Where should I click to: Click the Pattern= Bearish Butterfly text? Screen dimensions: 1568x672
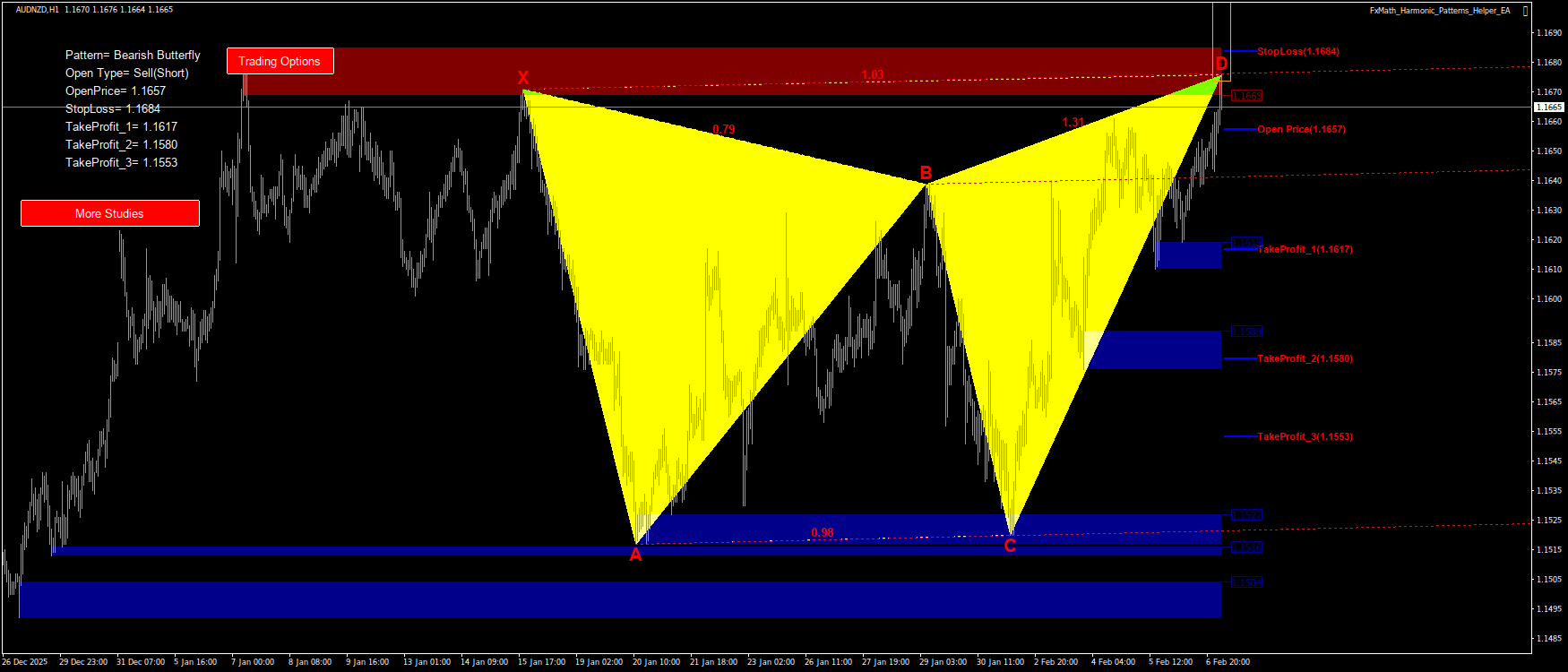pyautogui.click(x=133, y=56)
